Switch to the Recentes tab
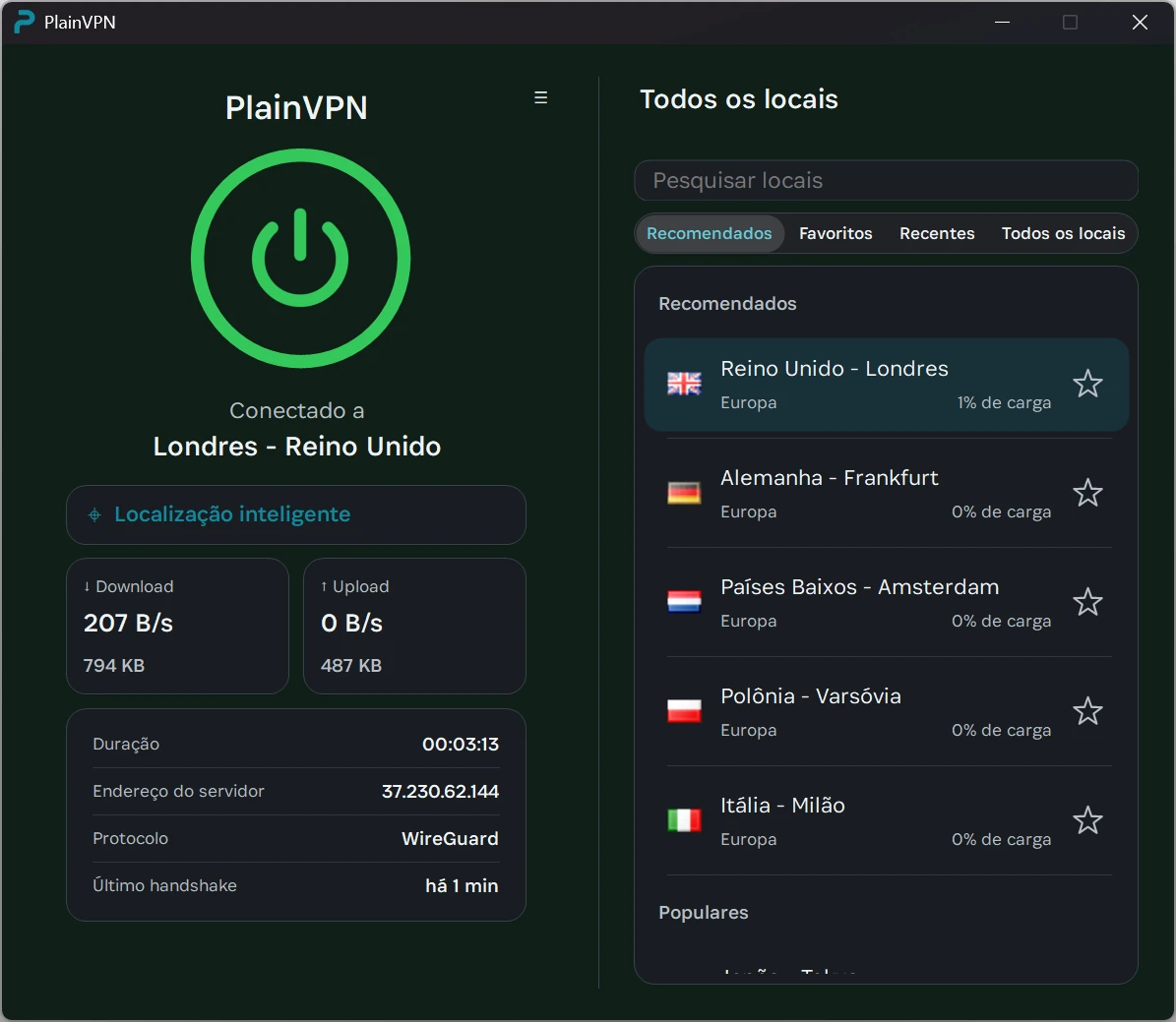Image resolution: width=1176 pixels, height=1022 pixels. coord(937,233)
